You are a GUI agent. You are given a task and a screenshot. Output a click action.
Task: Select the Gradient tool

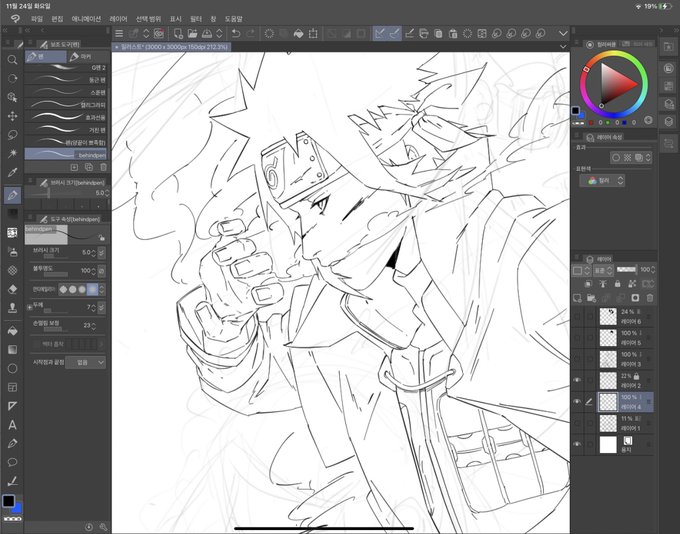[x=12, y=350]
